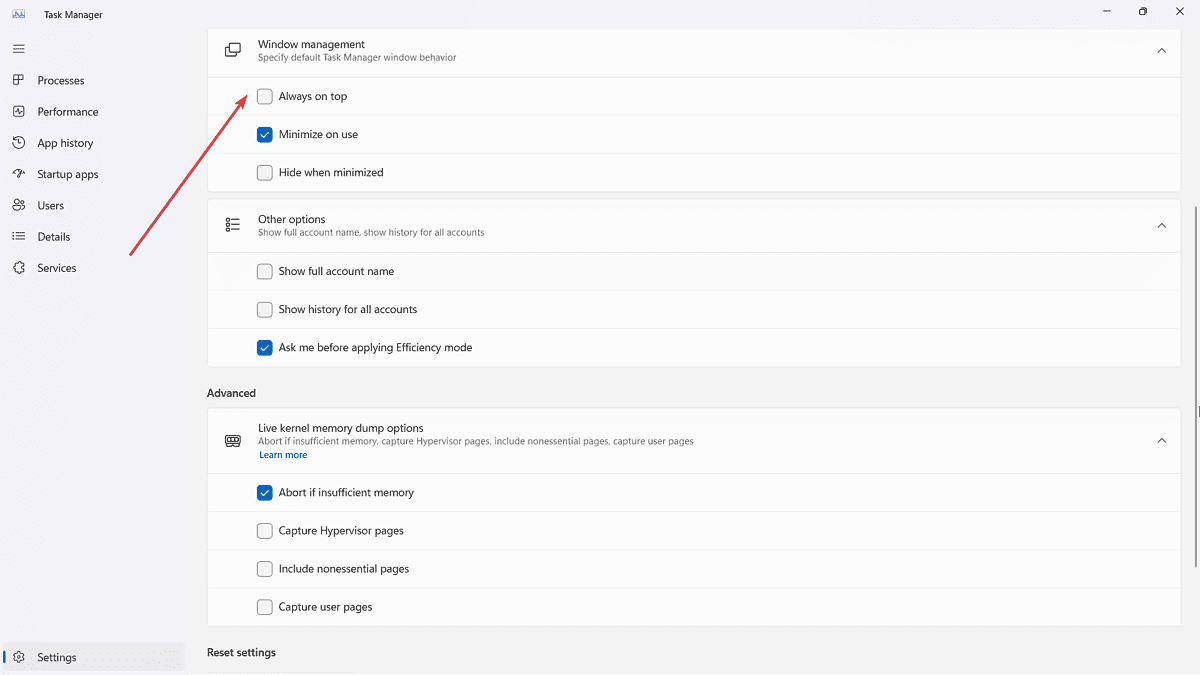This screenshot has width=1200, height=675.
Task: Open the Users page icon
Action: coord(18,205)
